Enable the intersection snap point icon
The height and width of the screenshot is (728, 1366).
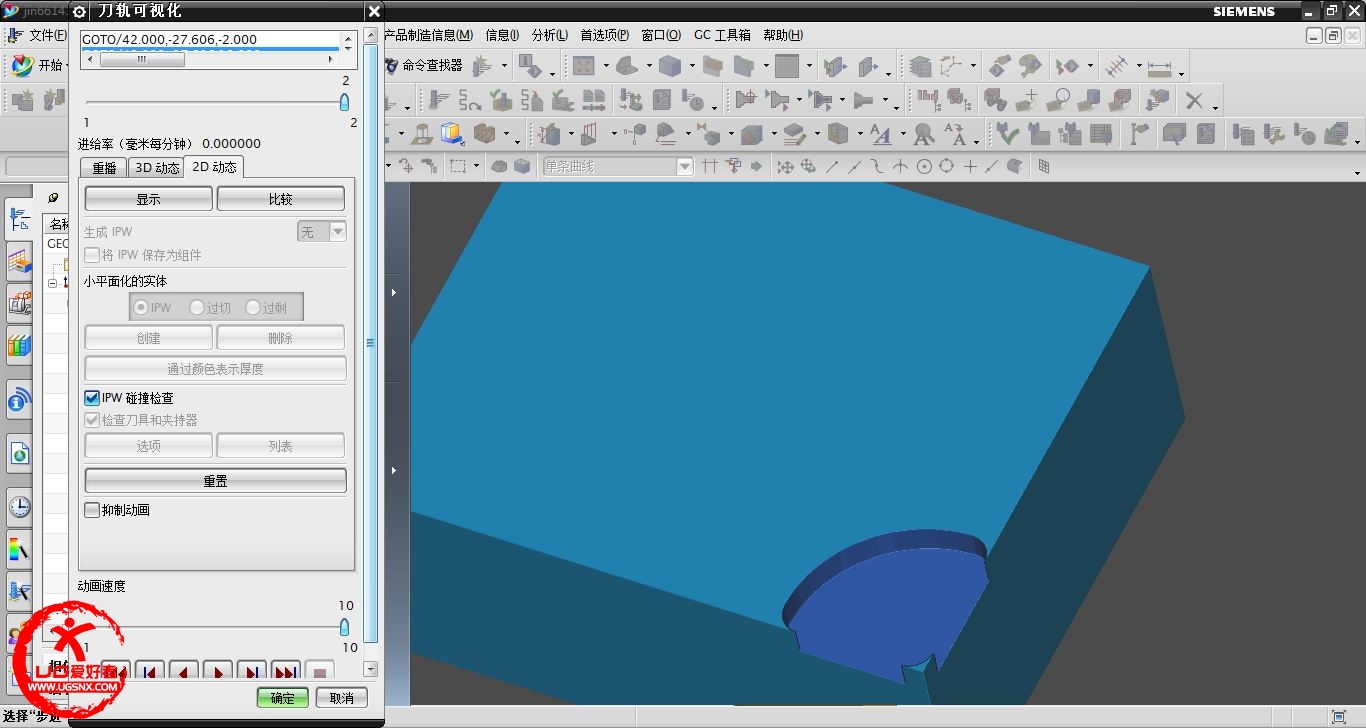pyautogui.click(x=900, y=166)
